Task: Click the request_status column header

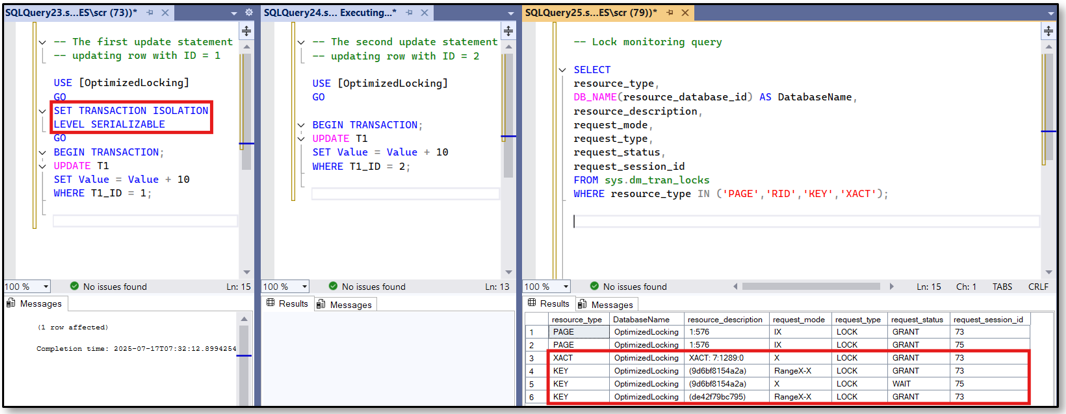Action: pos(918,319)
